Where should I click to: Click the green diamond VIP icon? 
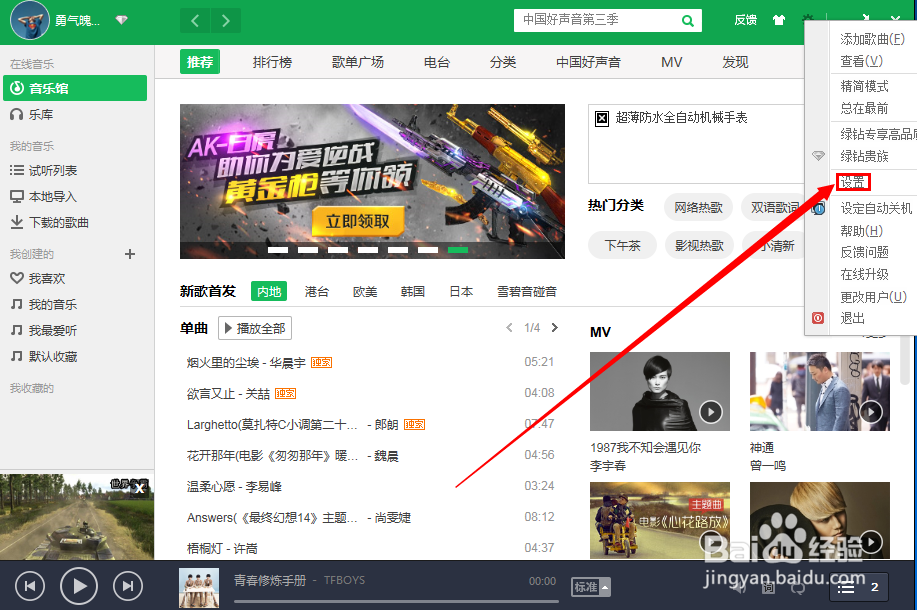pos(122,20)
